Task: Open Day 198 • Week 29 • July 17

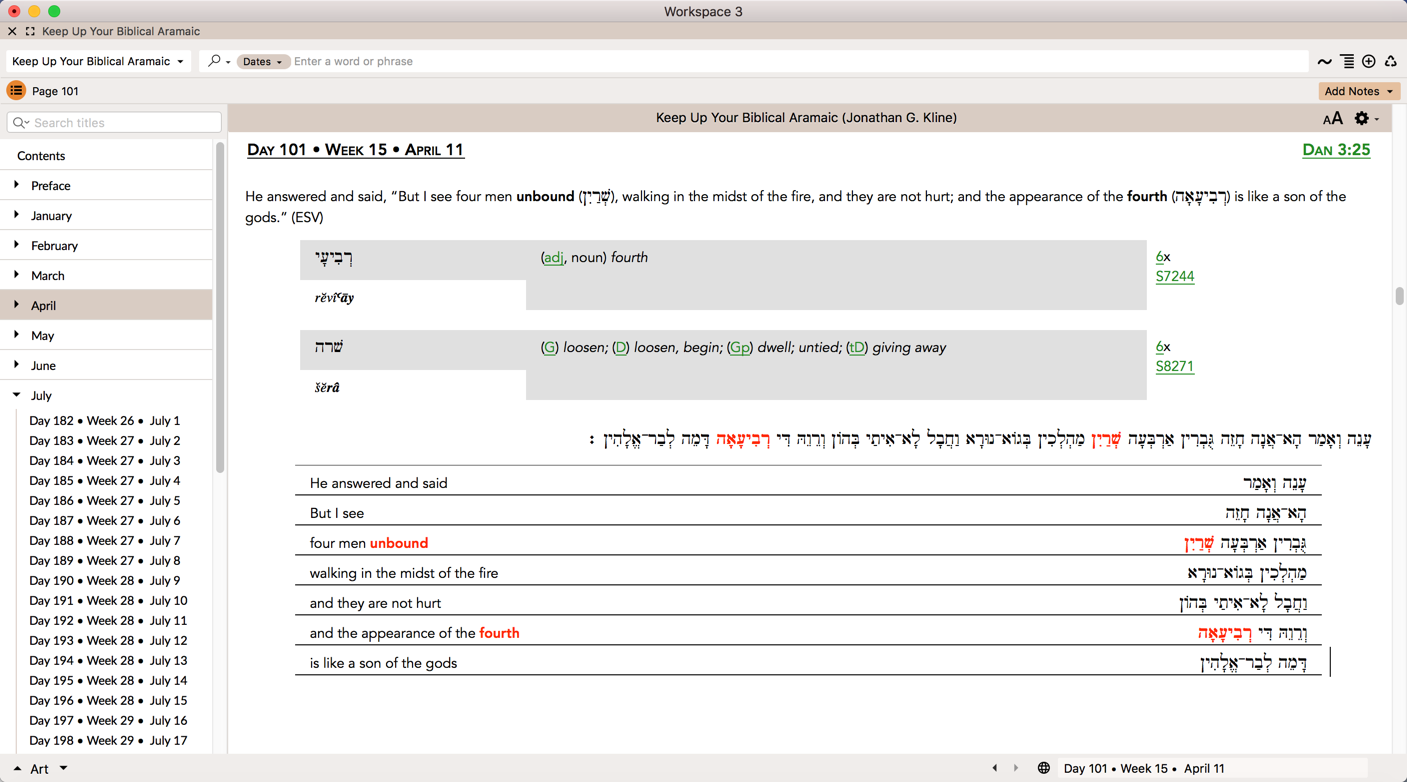Action: click(x=108, y=741)
